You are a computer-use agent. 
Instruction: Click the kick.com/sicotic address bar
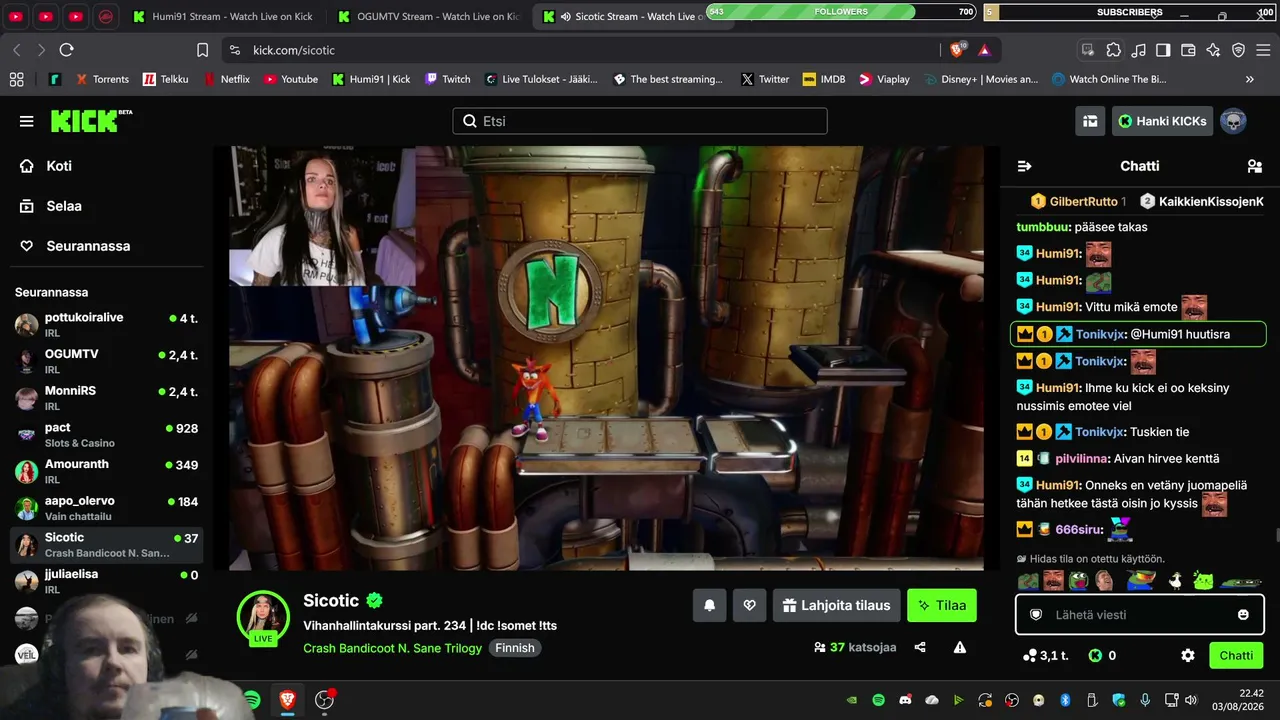(x=579, y=50)
